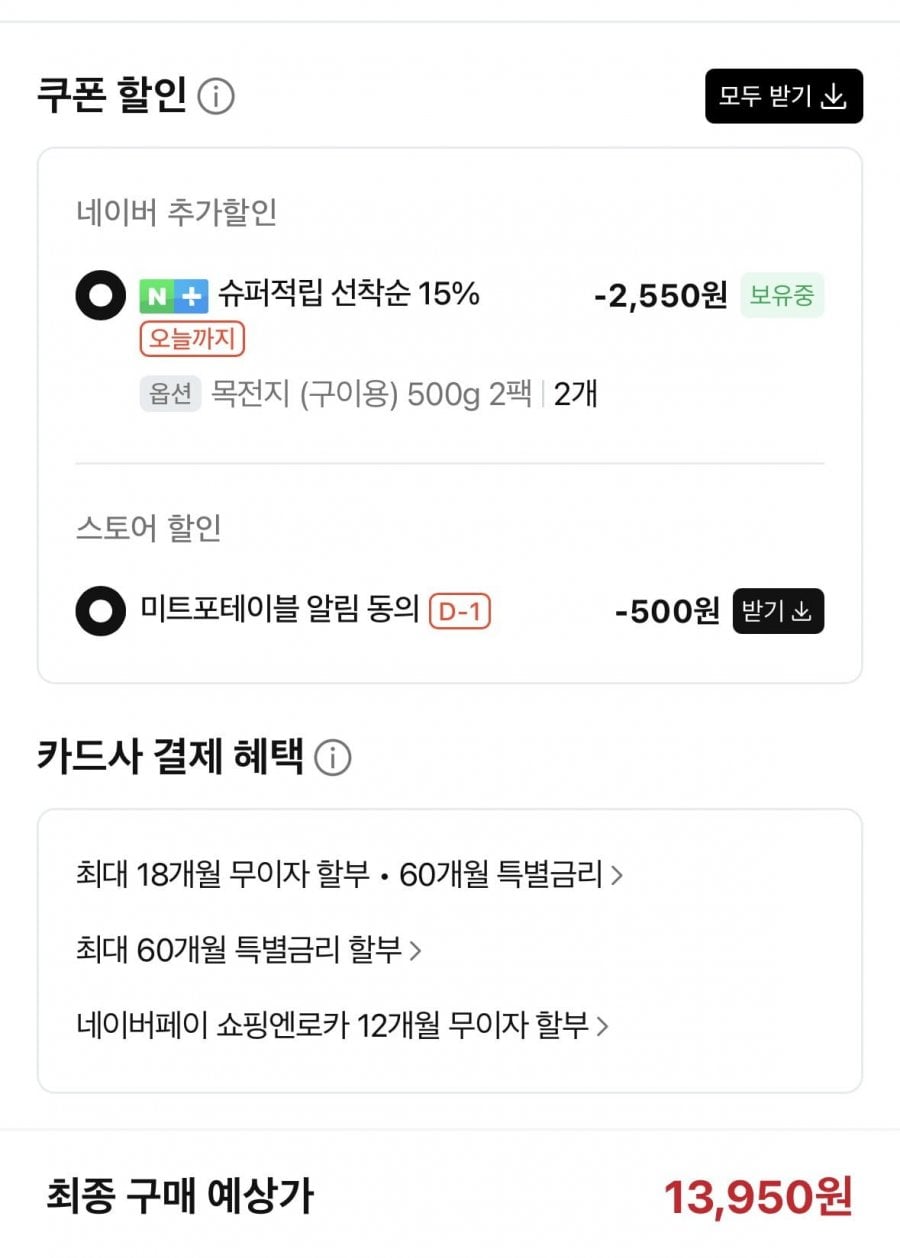
Task: Expand 네이버페이 쇼핑엔로카 12개월 무이자 chevron
Action: (602, 1025)
